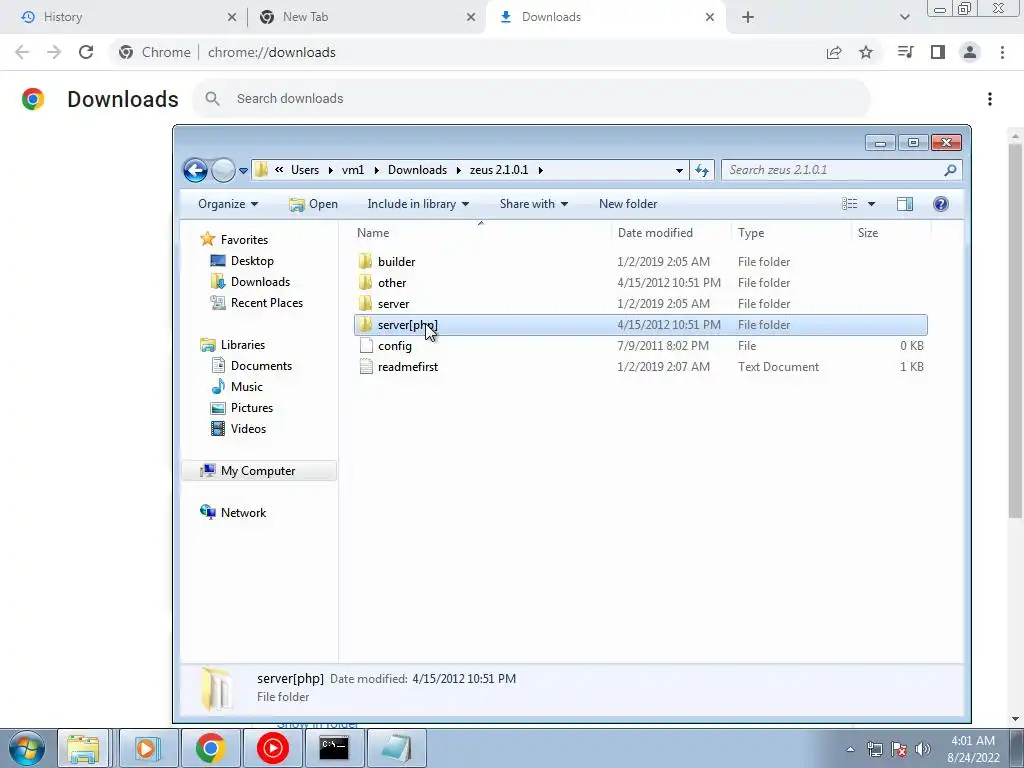This screenshot has height=768, width=1024.
Task: Show hidden tray icons arrow
Action: 850,749
